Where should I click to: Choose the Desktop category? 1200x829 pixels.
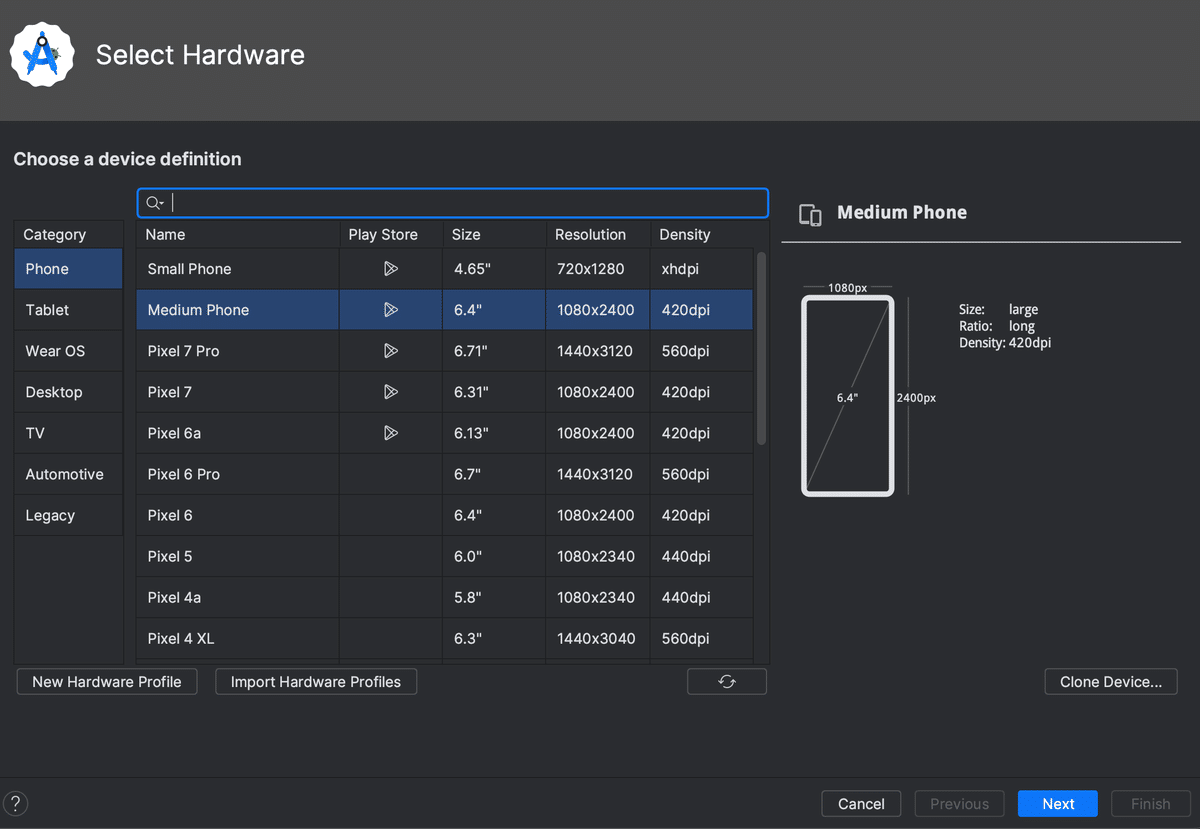pyautogui.click(x=68, y=392)
